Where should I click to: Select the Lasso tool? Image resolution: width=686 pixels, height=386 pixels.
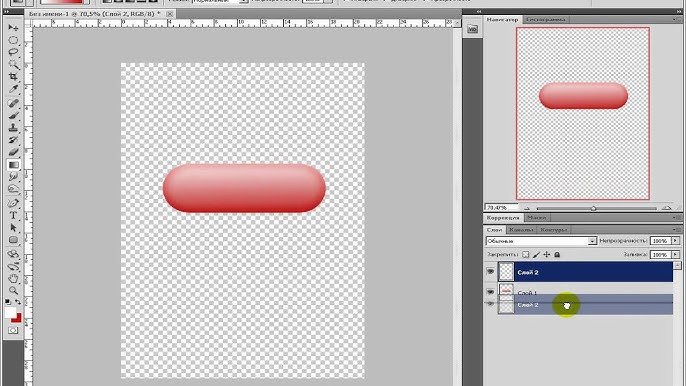(x=13, y=53)
